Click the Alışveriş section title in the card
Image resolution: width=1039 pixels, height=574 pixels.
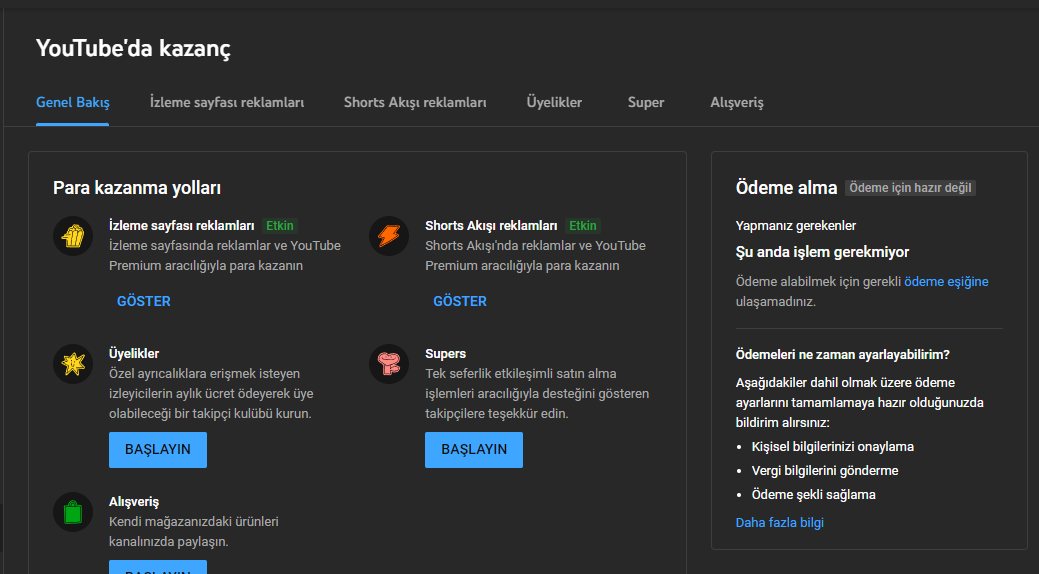[x=134, y=502]
